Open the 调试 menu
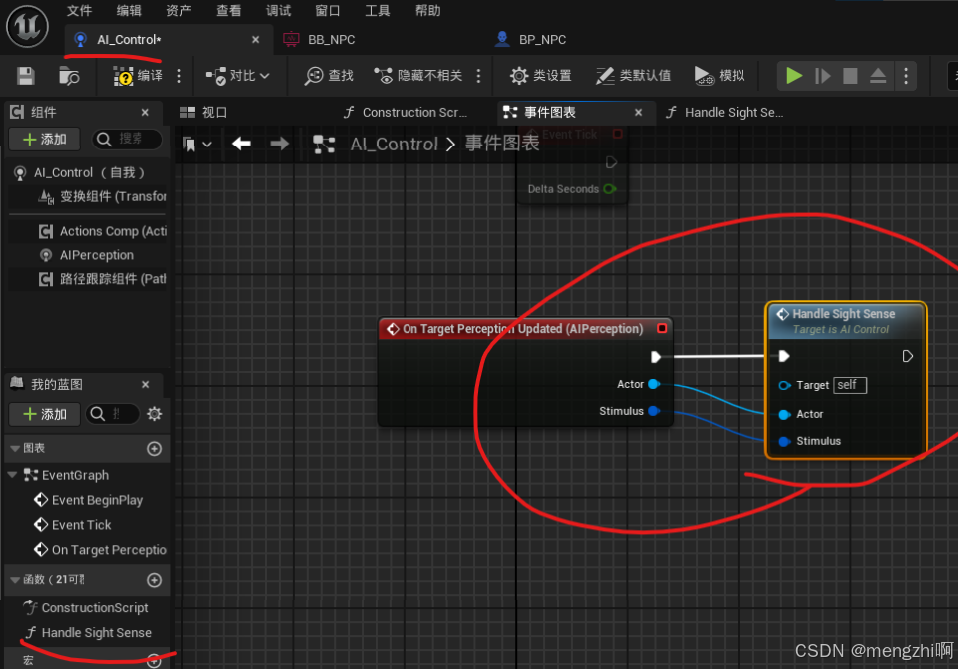958x669 pixels. click(279, 10)
